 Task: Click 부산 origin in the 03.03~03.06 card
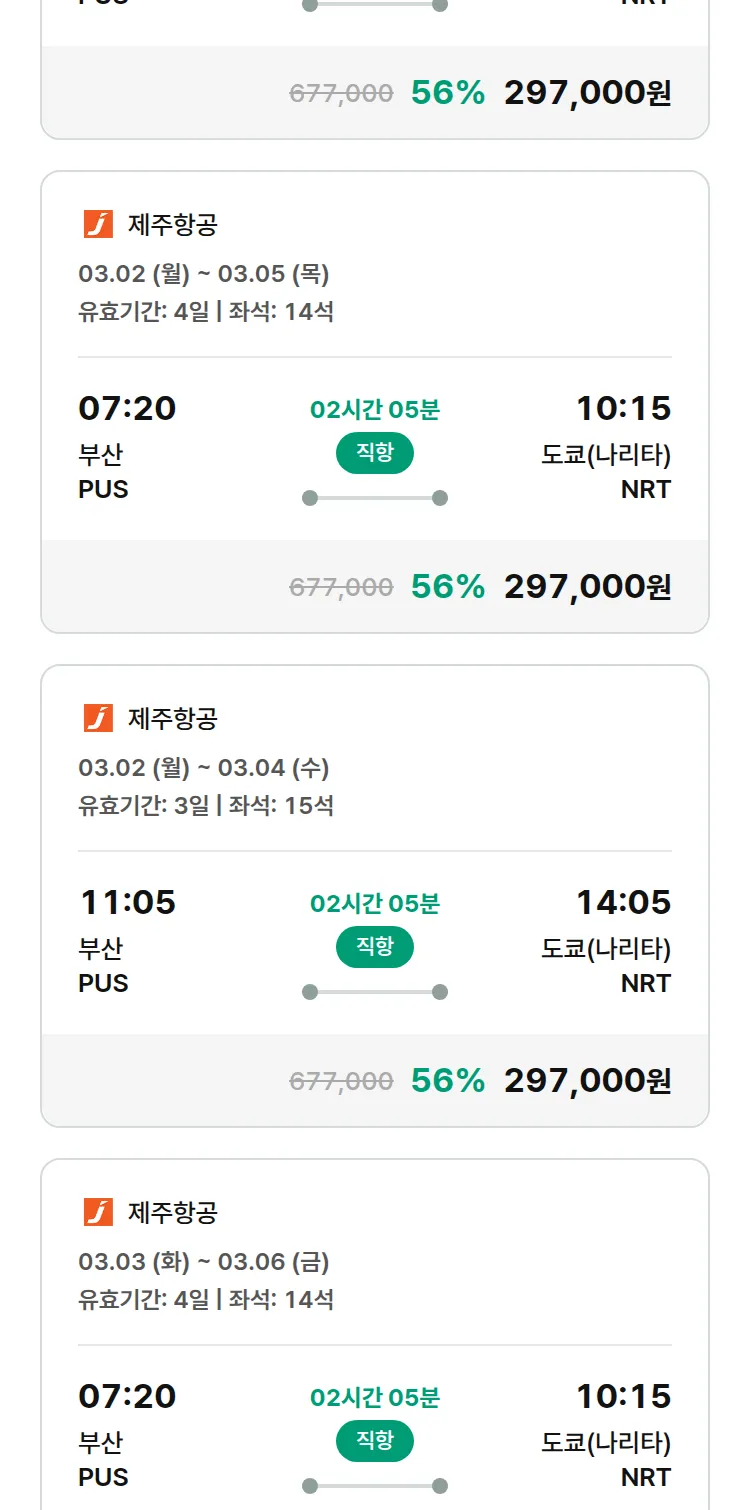pyautogui.click(x=101, y=1443)
